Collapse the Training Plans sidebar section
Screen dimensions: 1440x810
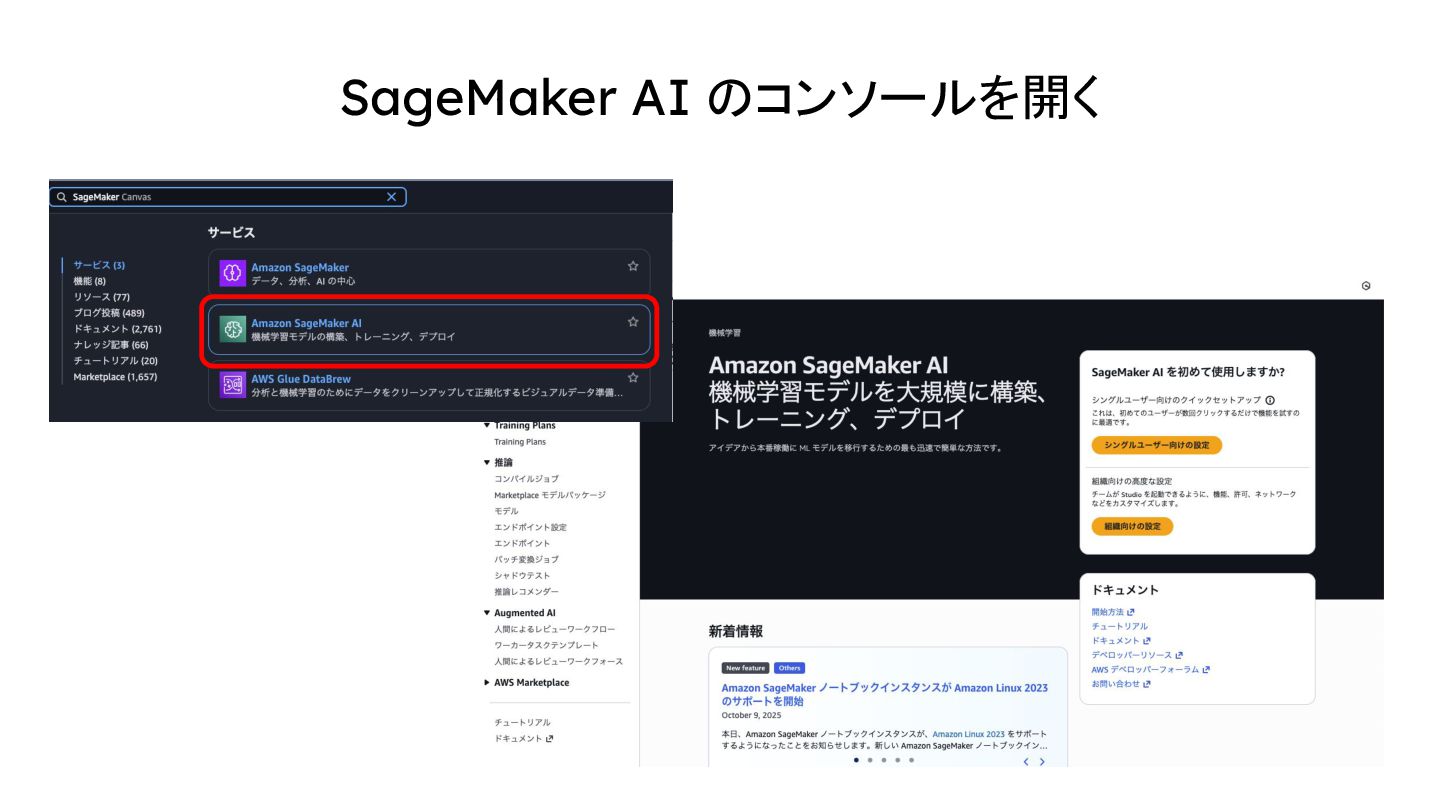(x=487, y=426)
